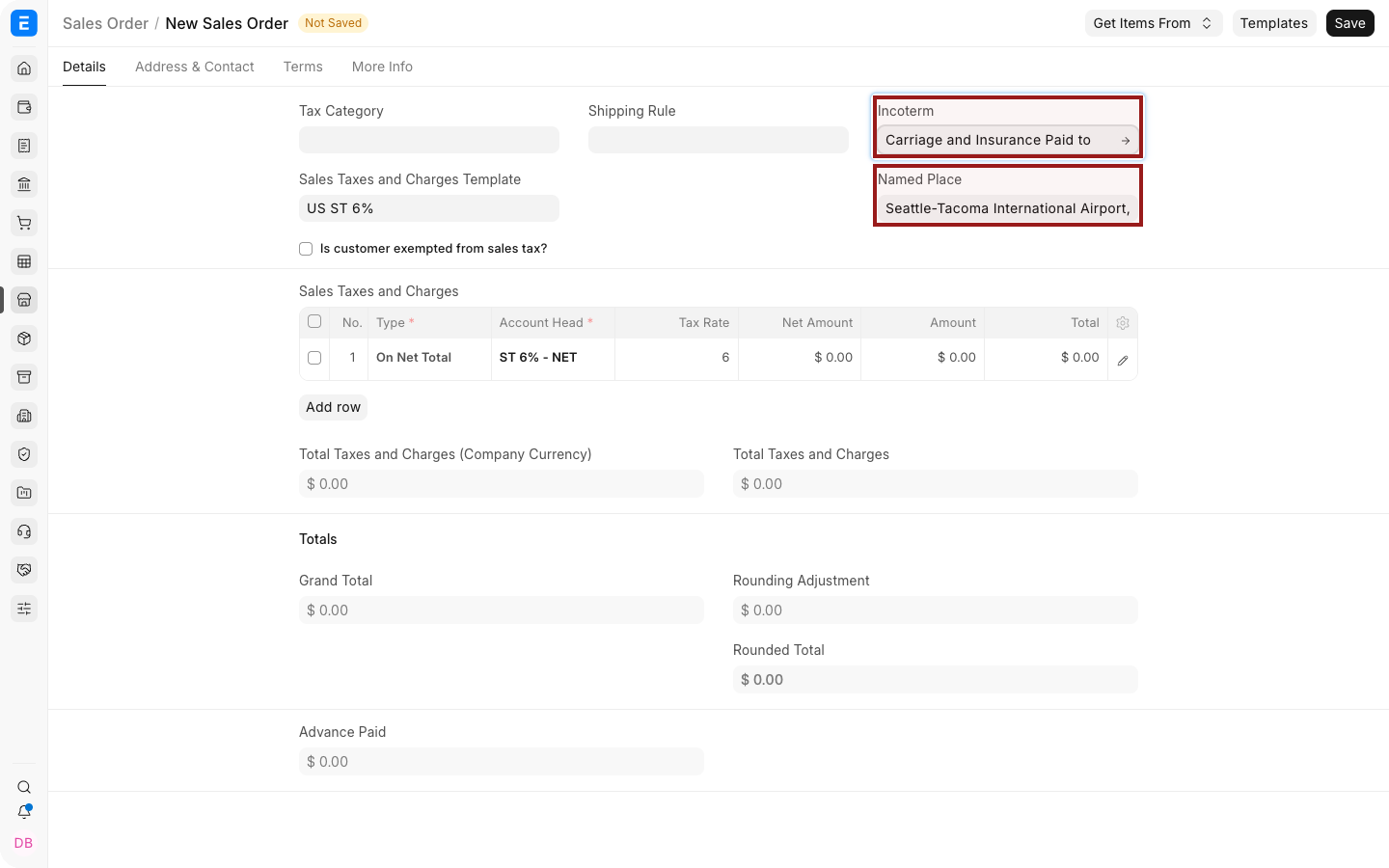Image resolution: width=1389 pixels, height=868 pixels.
Task: Switch to the More Info tab
Action: (382, 67)
